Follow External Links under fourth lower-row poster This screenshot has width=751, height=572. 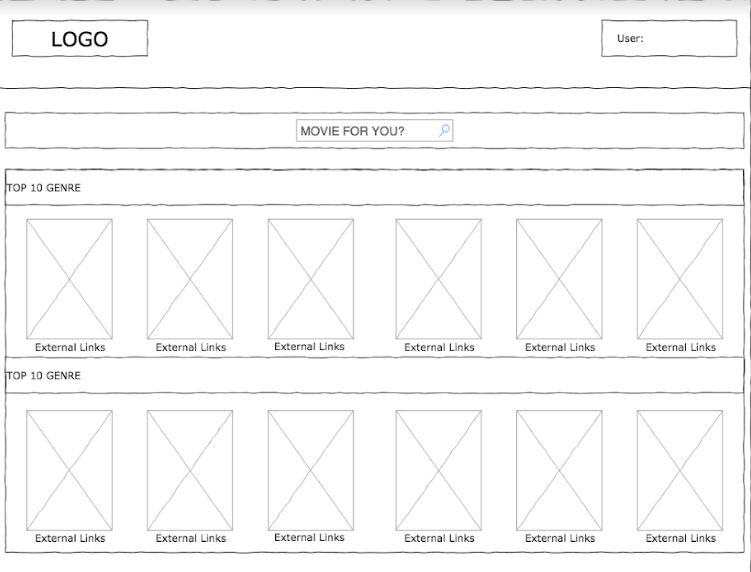pos(439,538)
